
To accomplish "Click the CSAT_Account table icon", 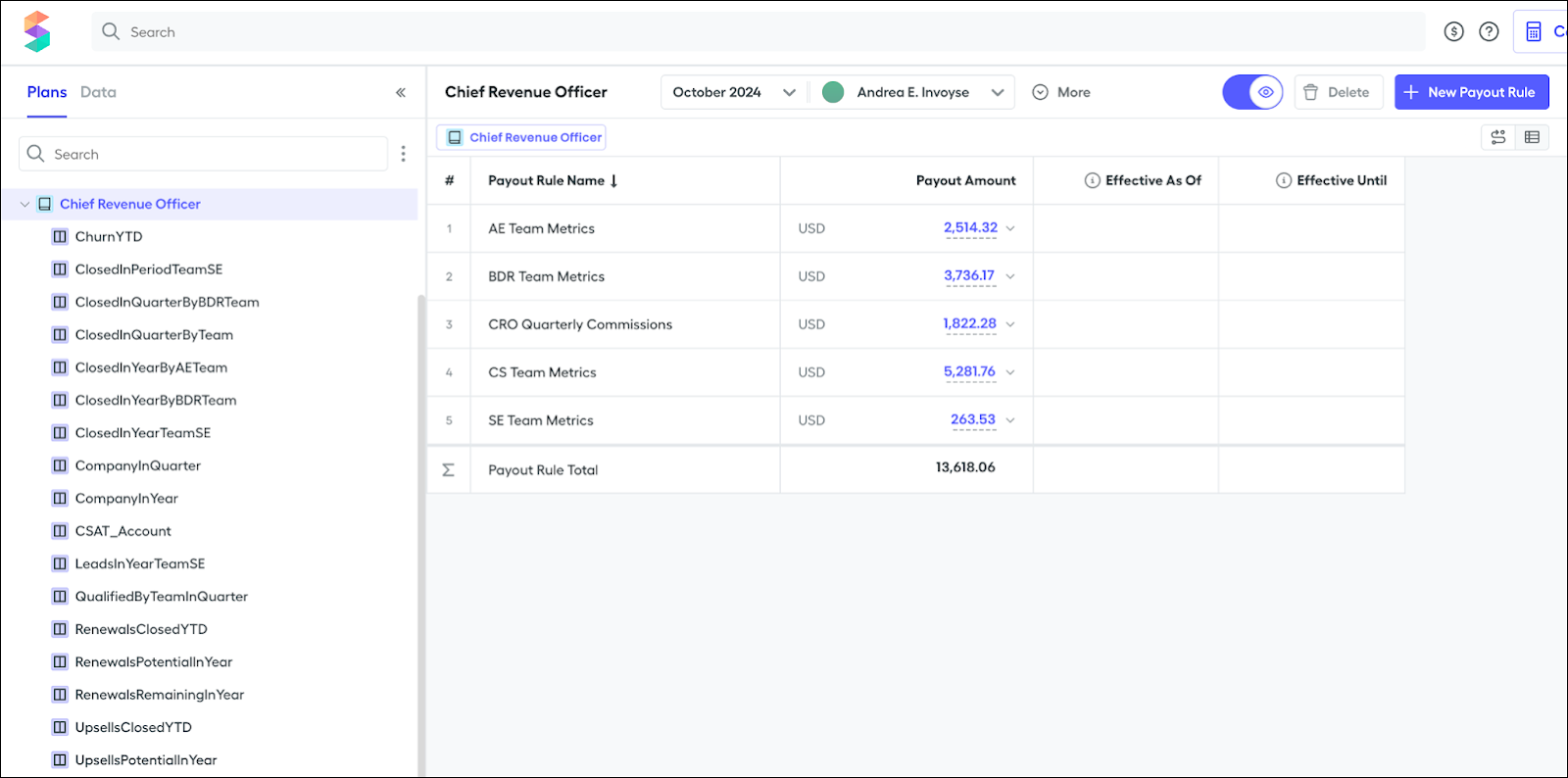I will click(60, 530).
